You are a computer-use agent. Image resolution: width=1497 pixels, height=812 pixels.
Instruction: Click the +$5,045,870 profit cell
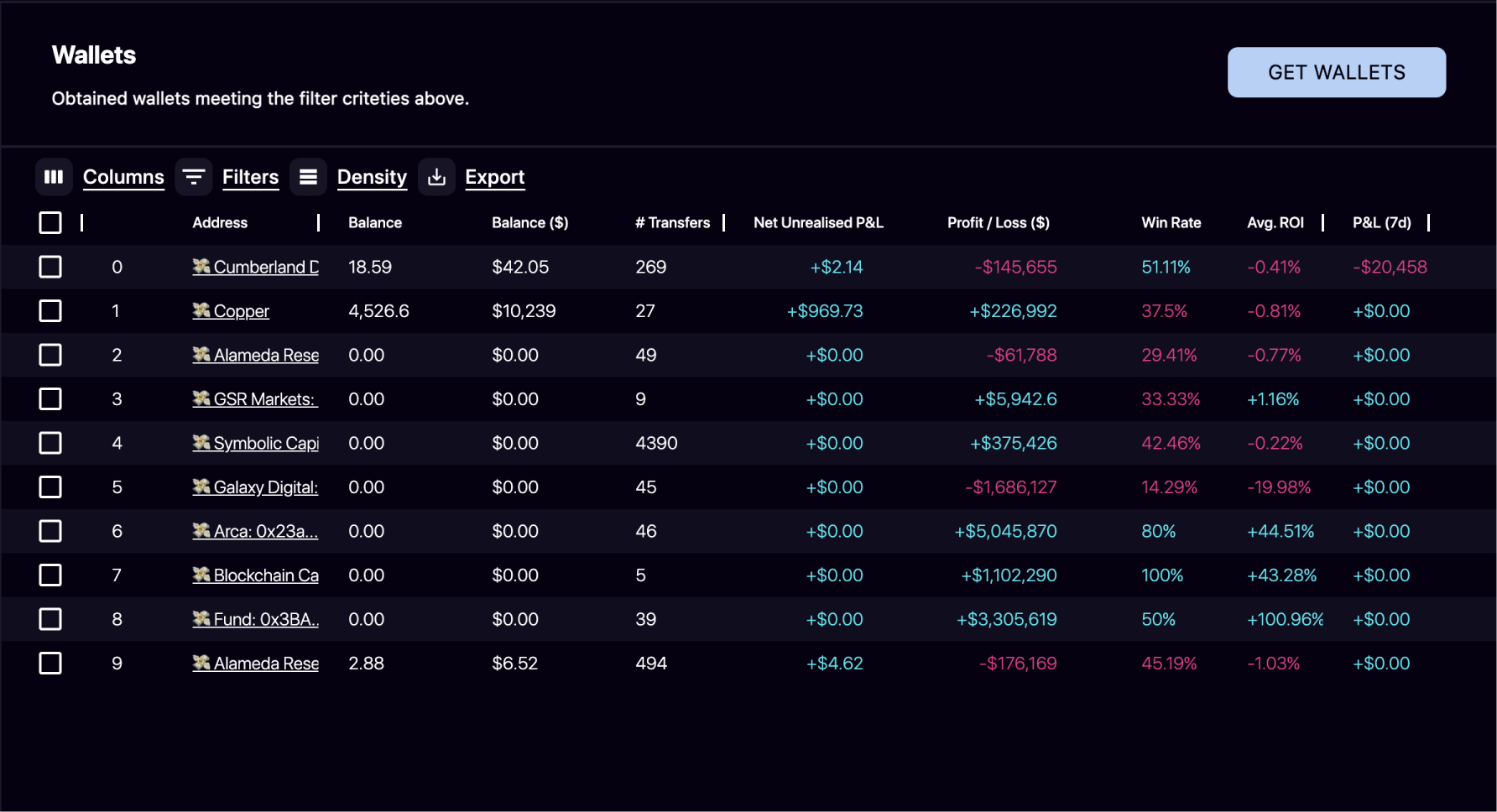coord(1005,531)
